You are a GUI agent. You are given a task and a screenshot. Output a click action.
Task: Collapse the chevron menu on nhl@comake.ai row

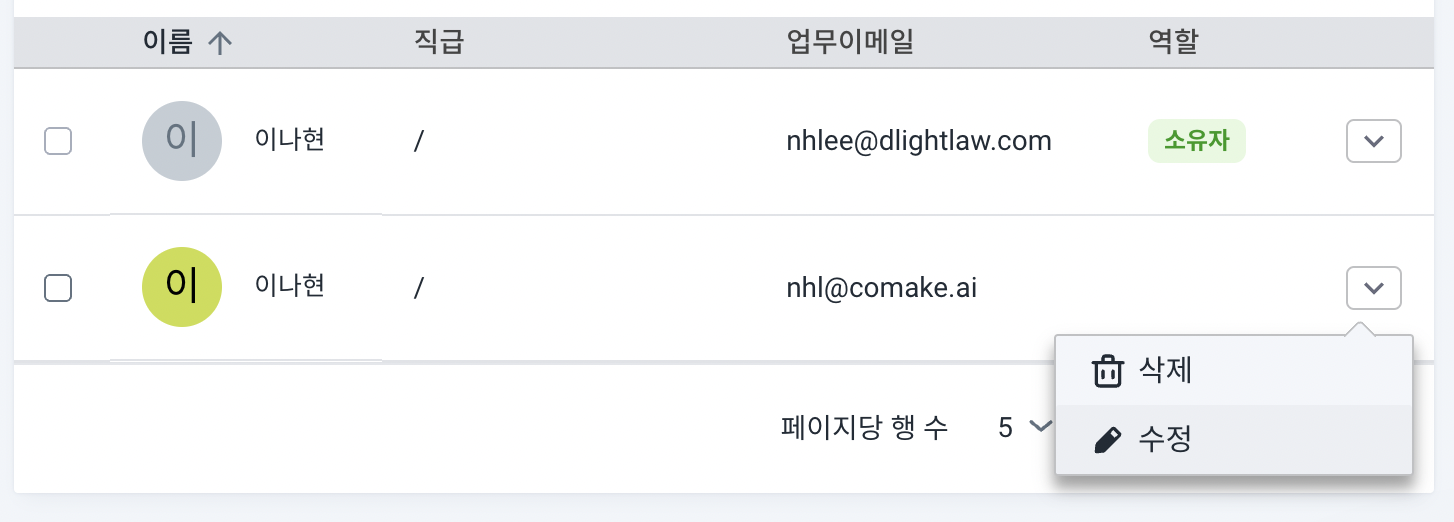click(x=1374, y=288)
